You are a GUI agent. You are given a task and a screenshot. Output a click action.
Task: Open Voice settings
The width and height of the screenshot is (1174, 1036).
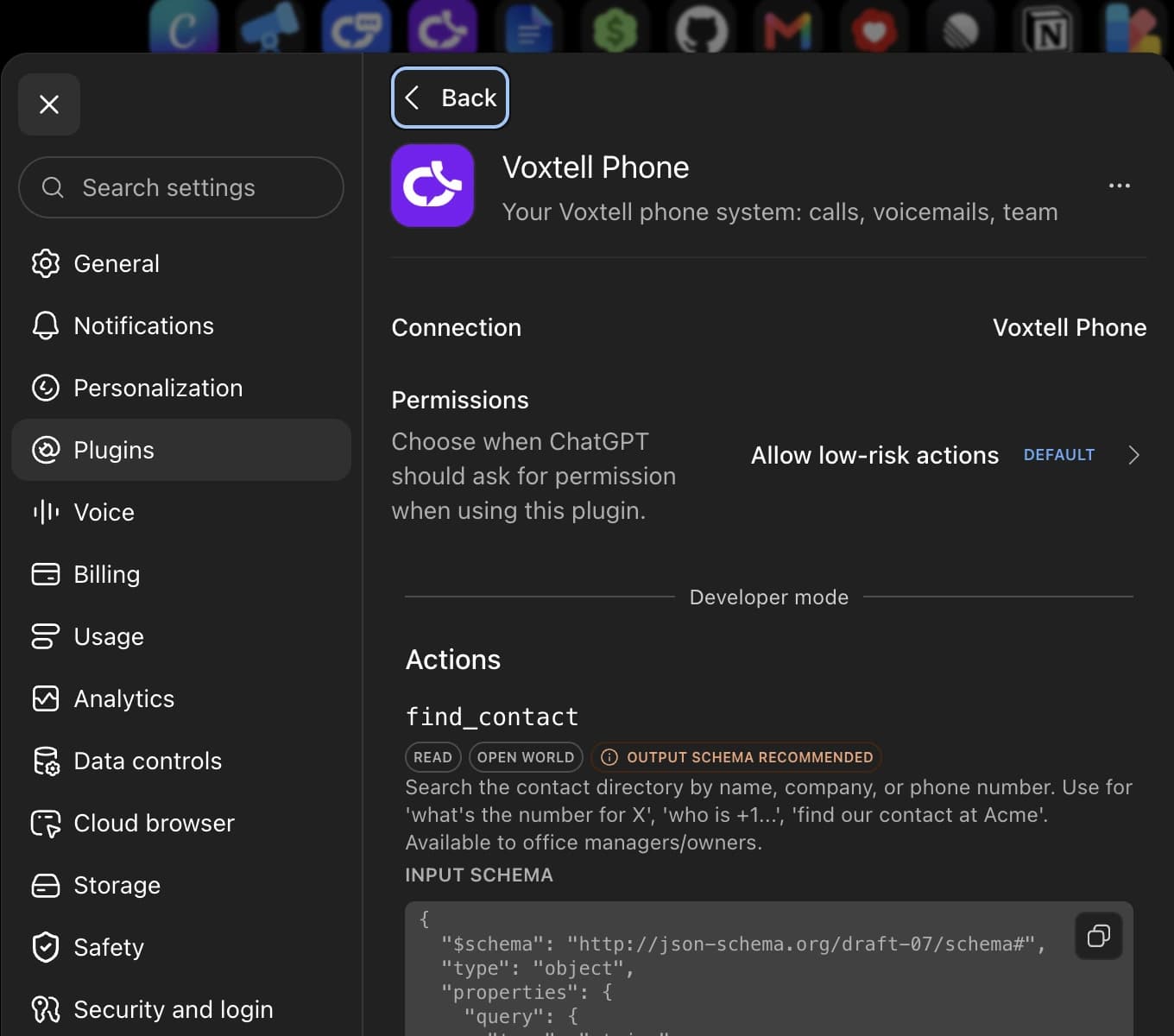click(181, 512)
